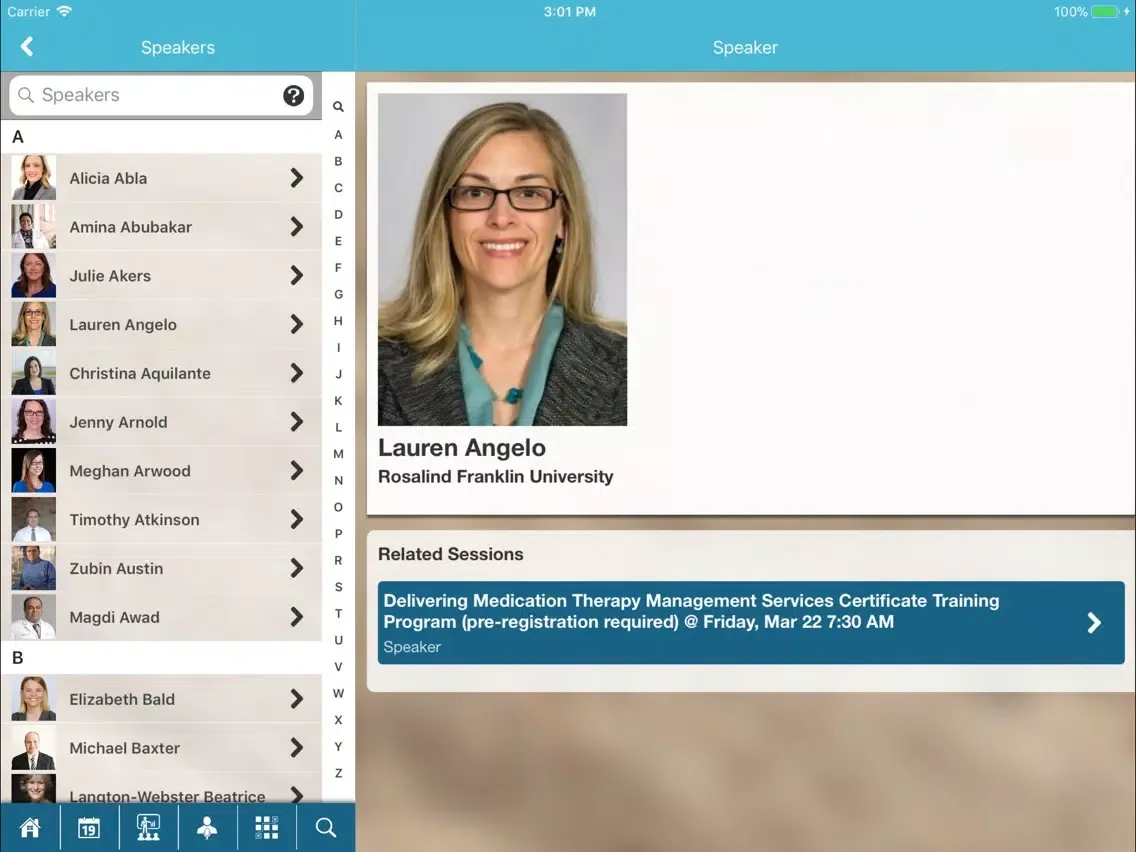Tap Amina Abubakar's photo thumbnail
Screen dimensions: 1136x852
click(33, 227)
